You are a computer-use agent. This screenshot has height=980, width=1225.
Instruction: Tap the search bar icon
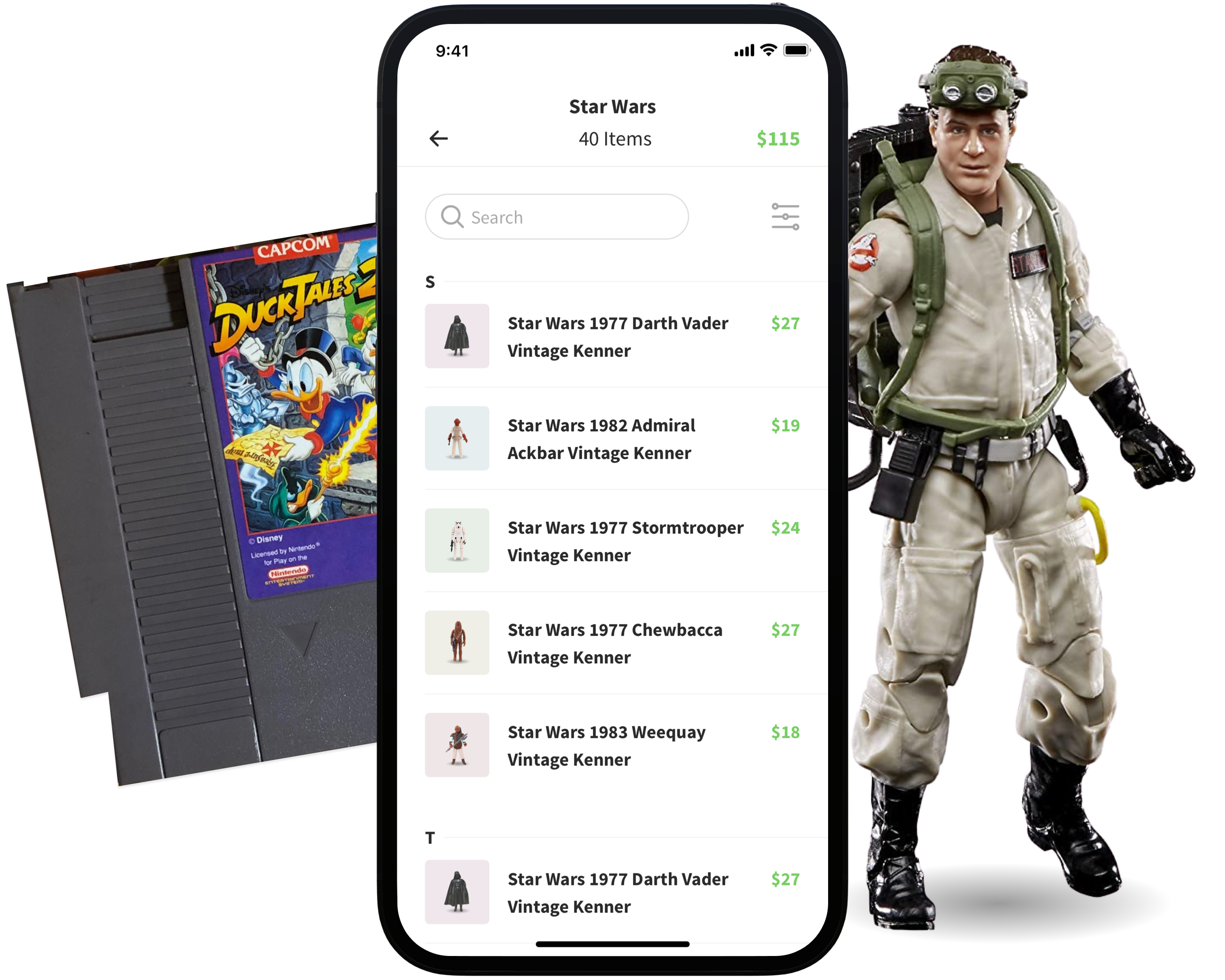pyautogui.click(x=452, y=217)
